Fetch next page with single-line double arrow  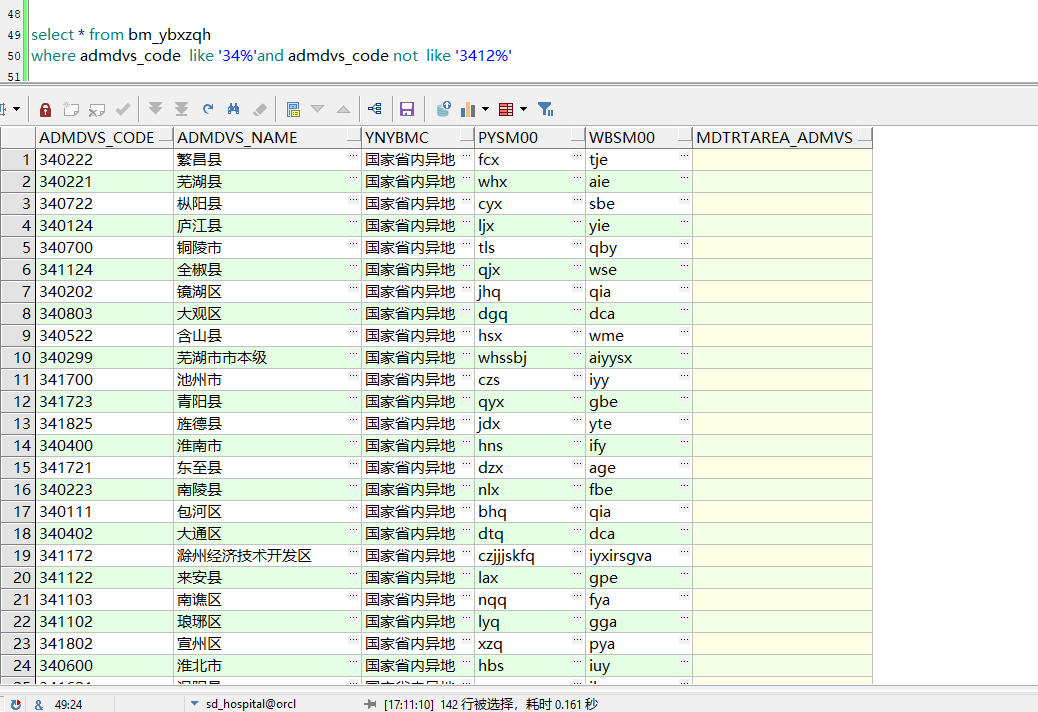pyautogui.click(x=155, y=109)
